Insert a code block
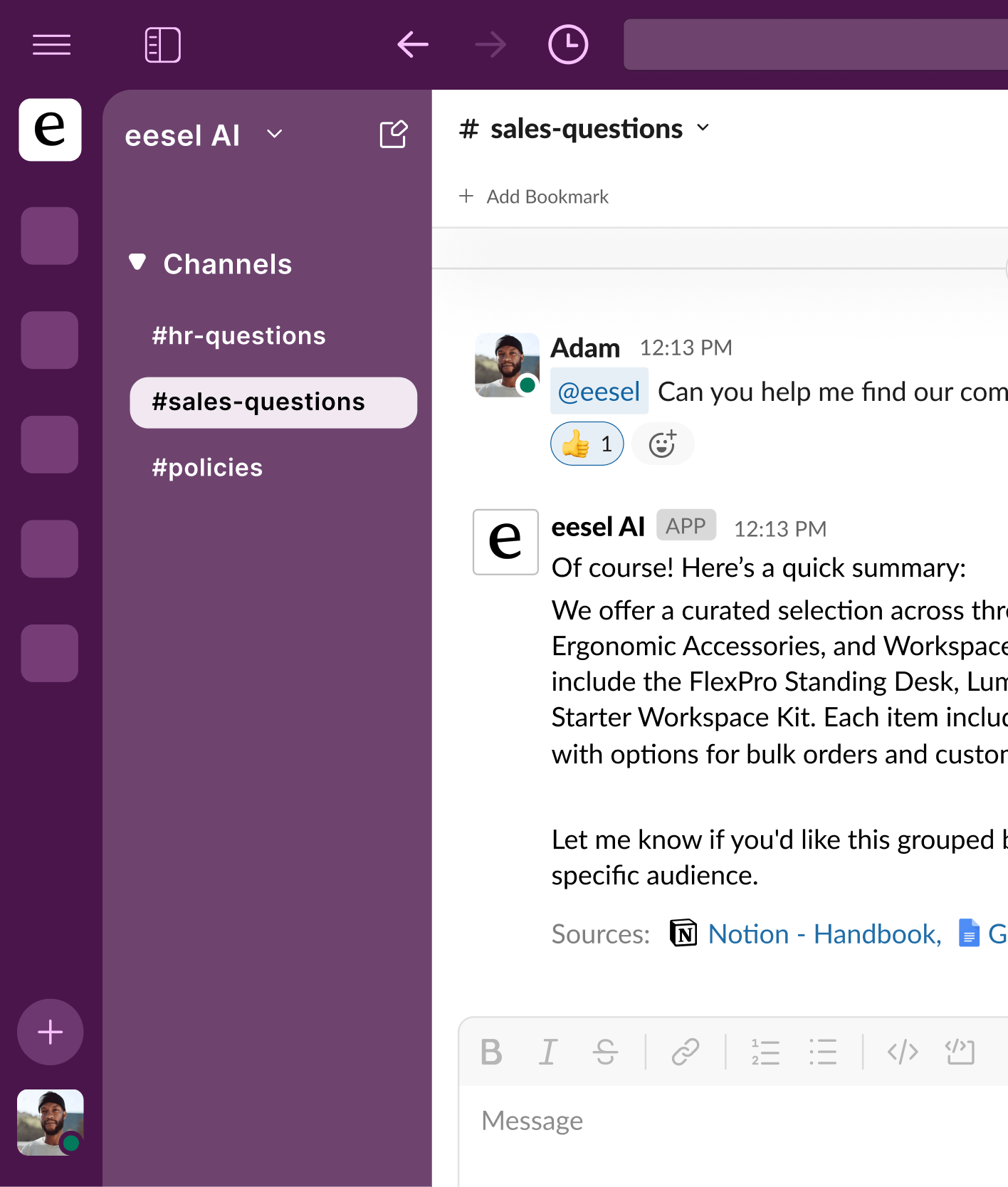Viewport: 1008px width, 1187px height. tap(960, 1052)
